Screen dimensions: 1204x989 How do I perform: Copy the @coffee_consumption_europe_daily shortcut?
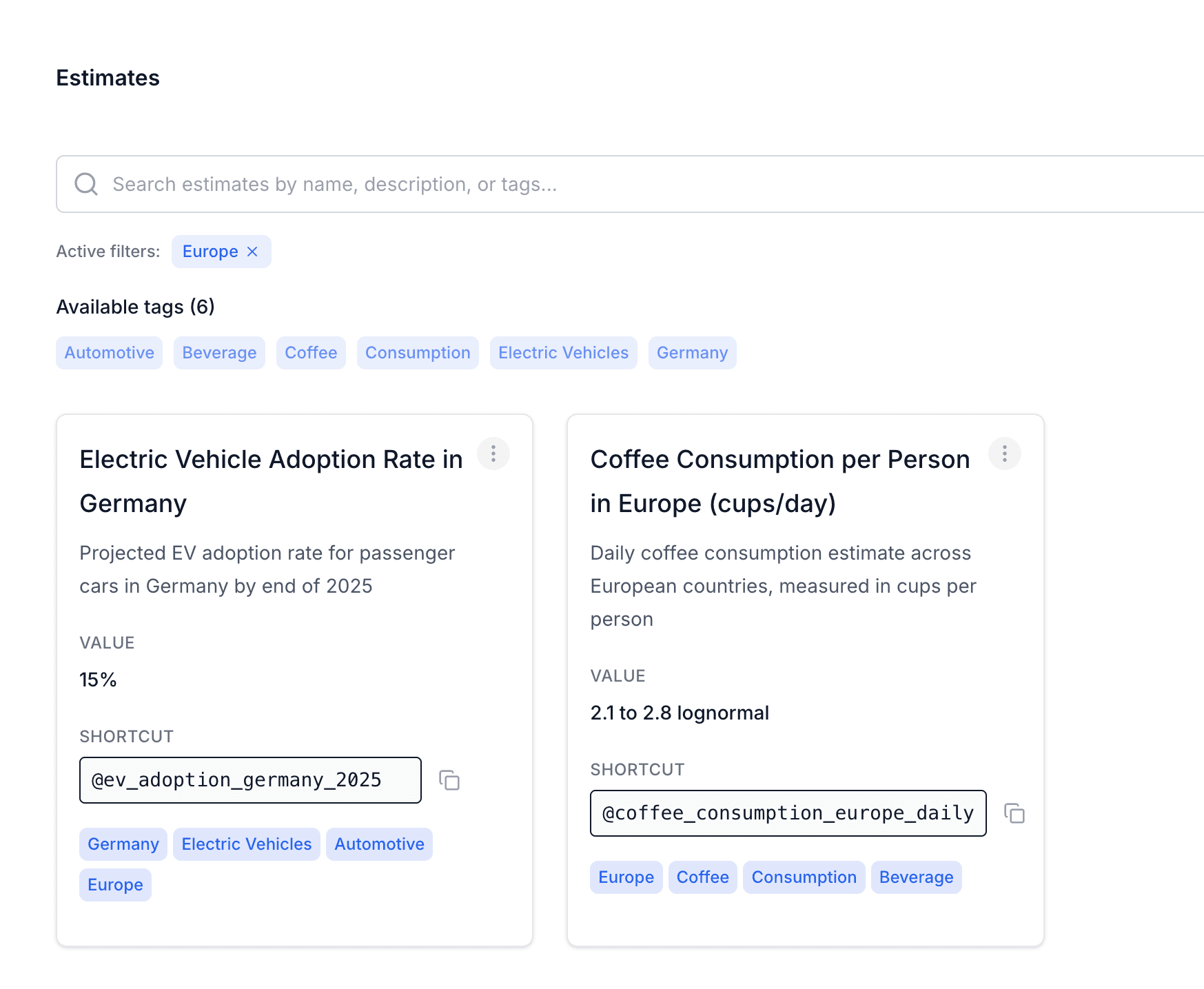point(1014,813)
